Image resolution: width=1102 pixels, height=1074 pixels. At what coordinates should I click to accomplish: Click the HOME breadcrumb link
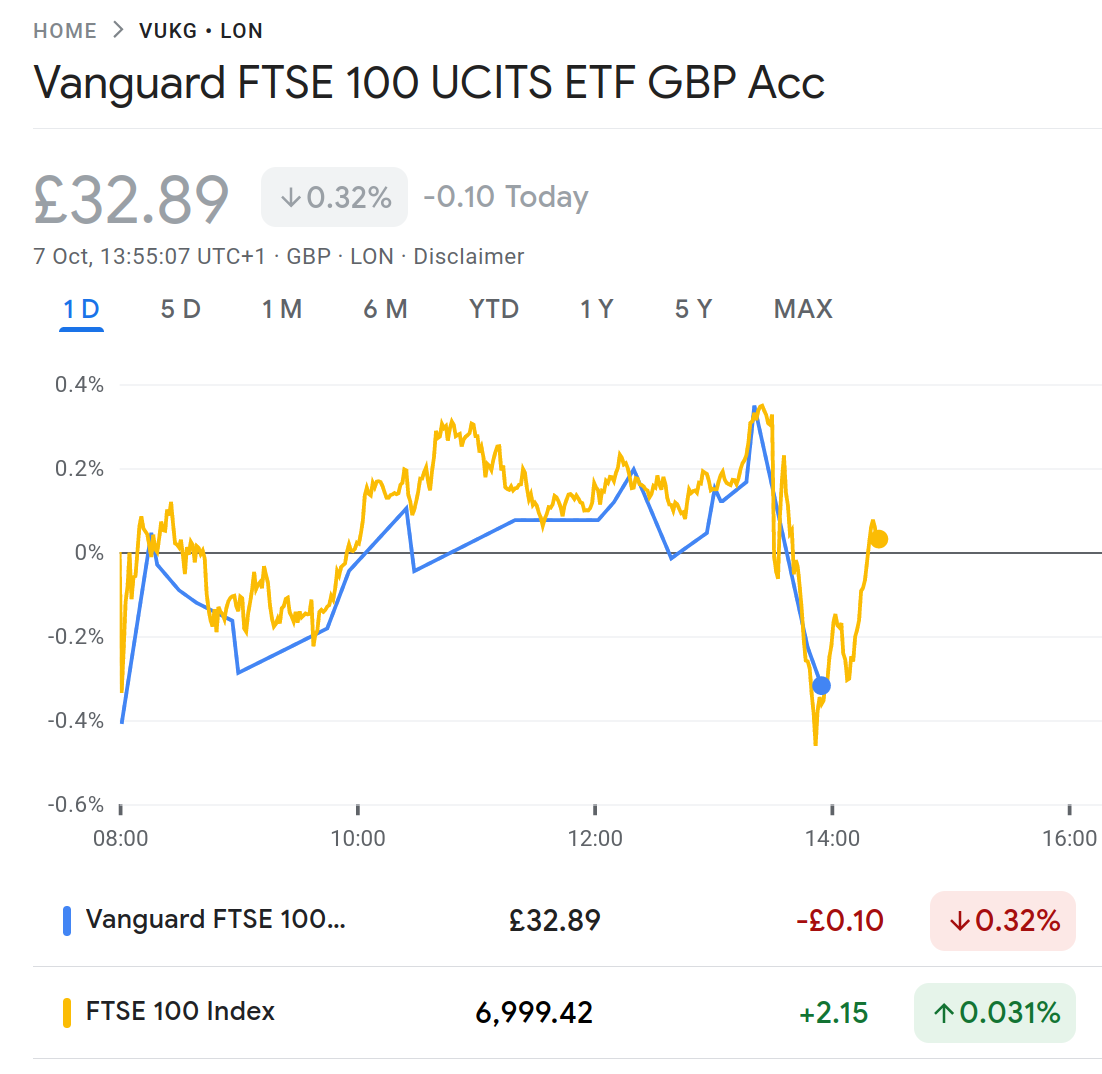pyautogui.click(x=65, y=31)
